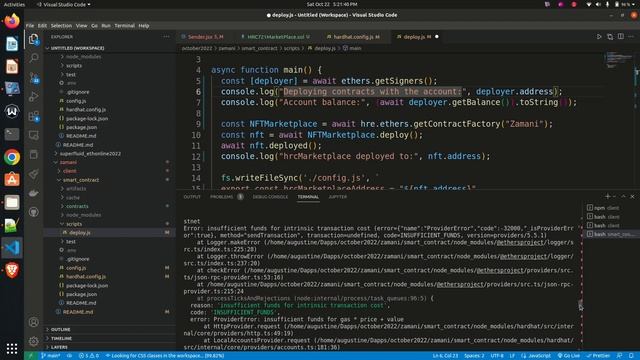Maximize the terminal panel size
Image resolution: width=640 pixels, height=360 pixels.
623,197
